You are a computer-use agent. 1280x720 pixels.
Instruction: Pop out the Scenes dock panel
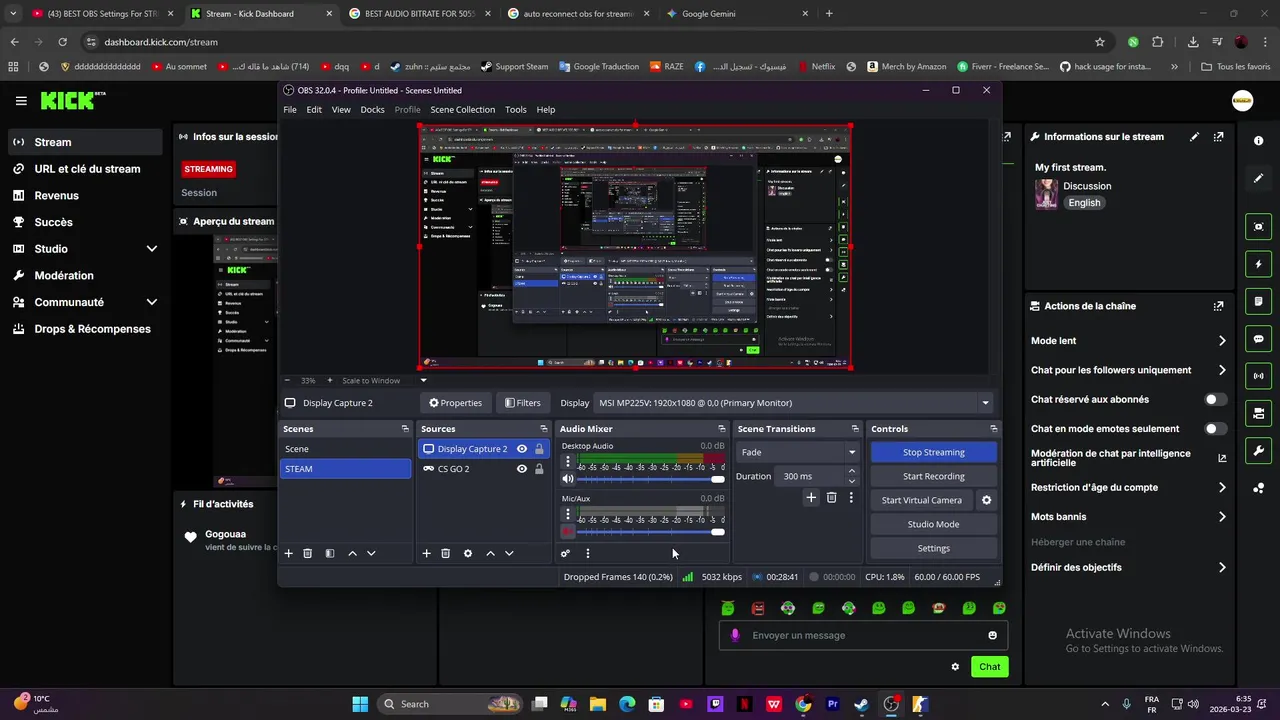click(x=405, y=429)
